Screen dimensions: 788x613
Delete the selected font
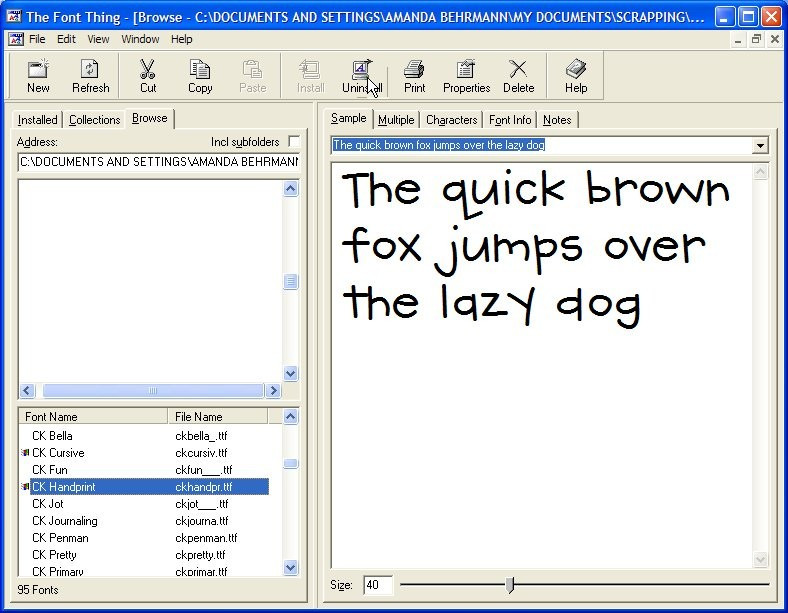tap(518, 76)
